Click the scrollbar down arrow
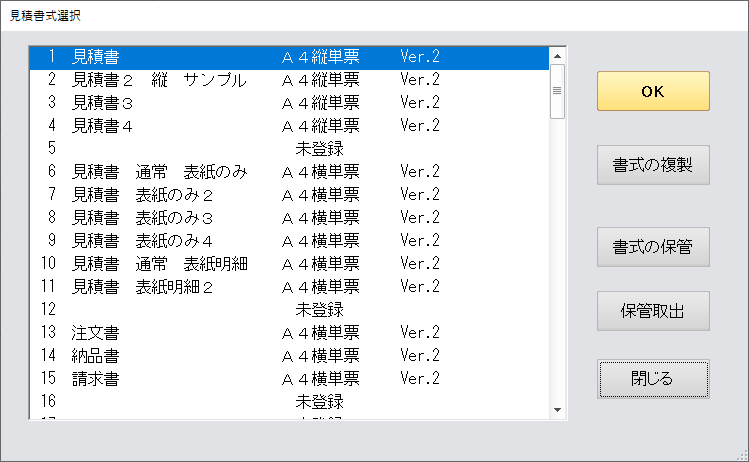The height and width of the screenshot is (462, 749). (x=558, y=409)
